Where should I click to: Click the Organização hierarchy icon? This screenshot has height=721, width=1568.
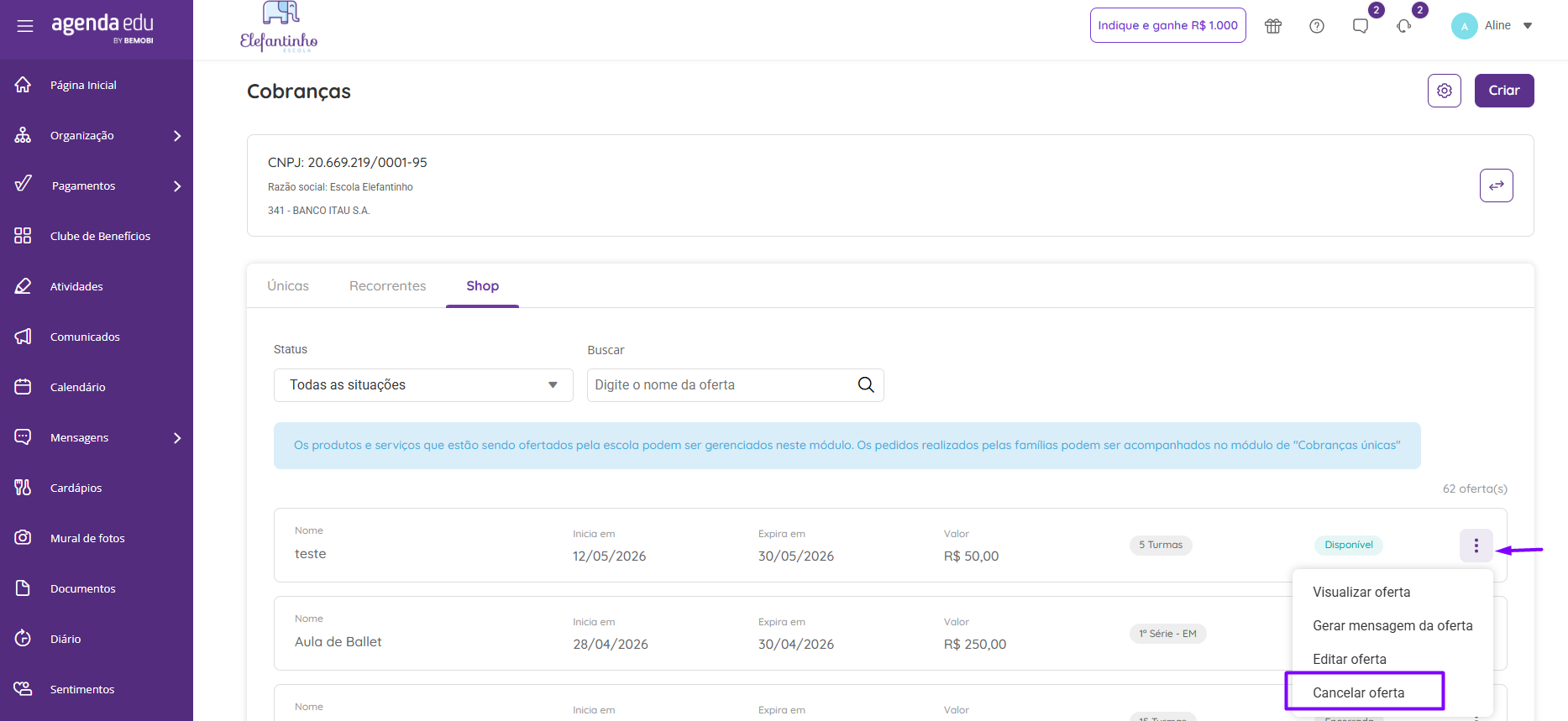(23, 135)
